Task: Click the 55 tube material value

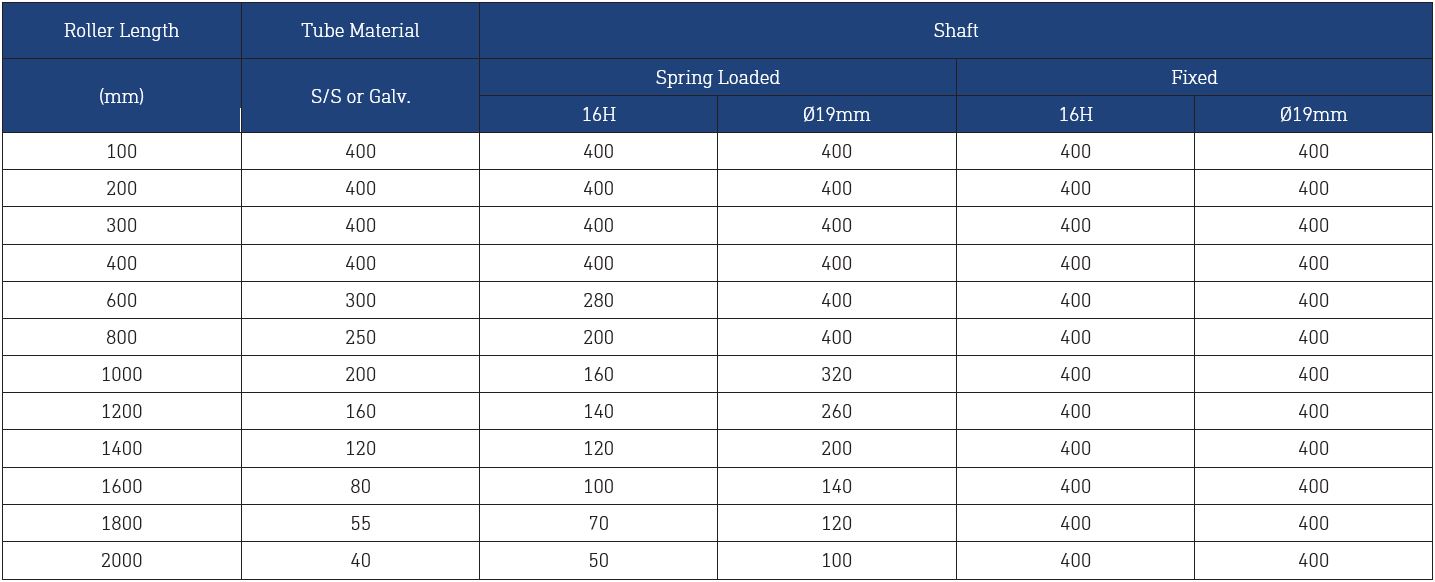Action: click(360, 523)
